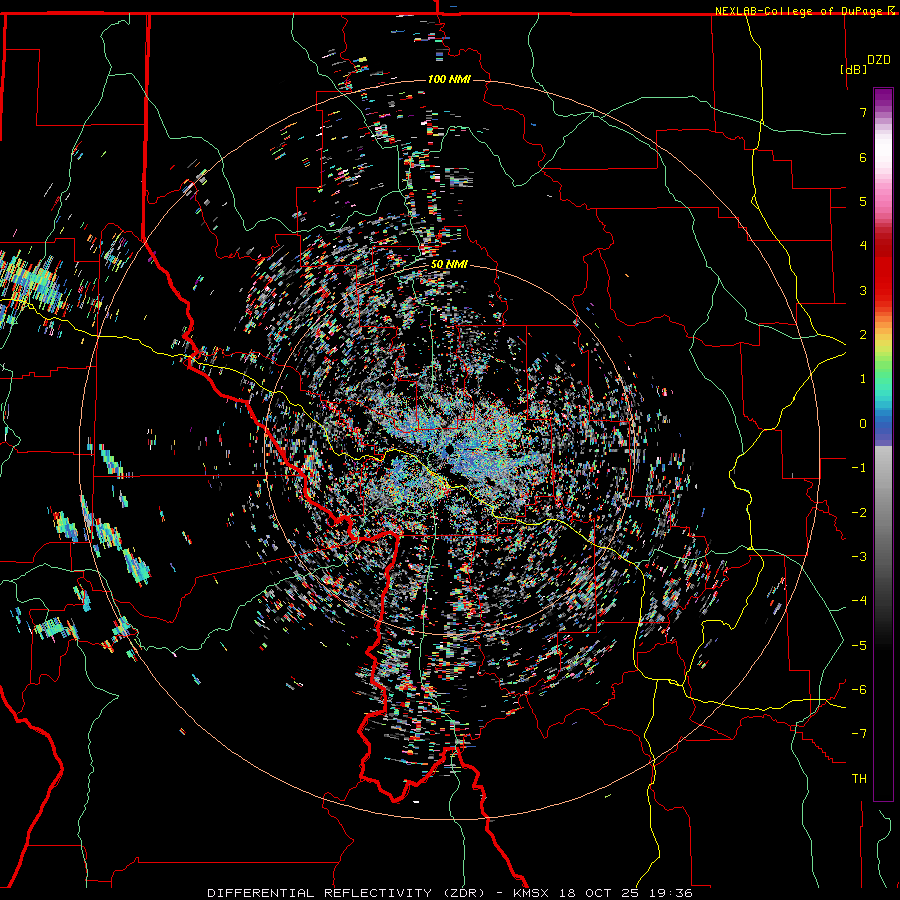
Task: Click the positive 7 scale label
Action: (863, 112)
